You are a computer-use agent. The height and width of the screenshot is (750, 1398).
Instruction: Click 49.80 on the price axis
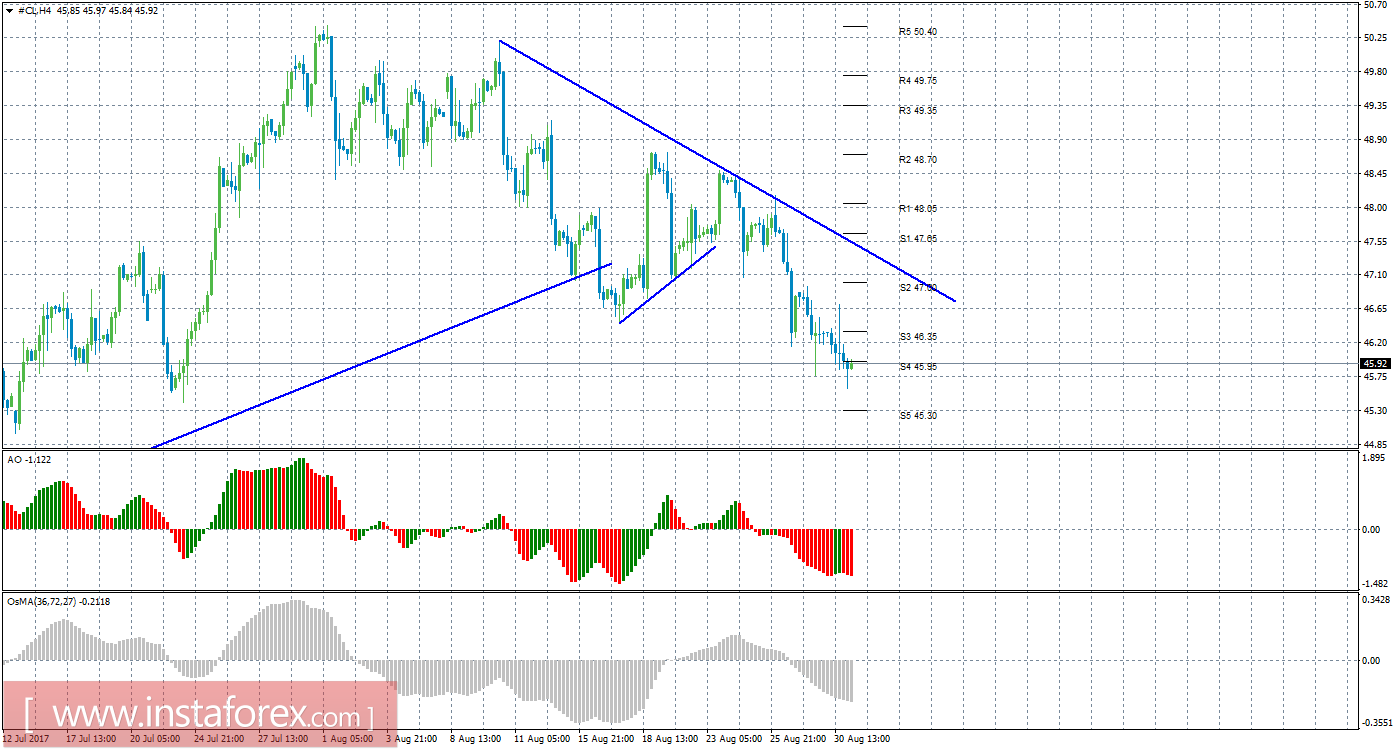click(x=1376, y=72)
